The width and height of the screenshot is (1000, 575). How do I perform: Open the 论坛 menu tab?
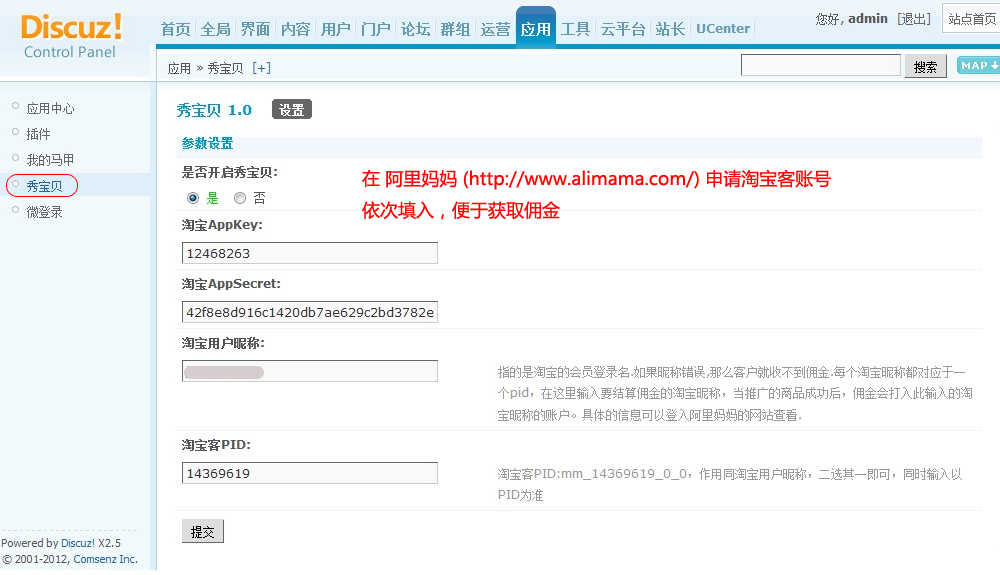[415, 29]
